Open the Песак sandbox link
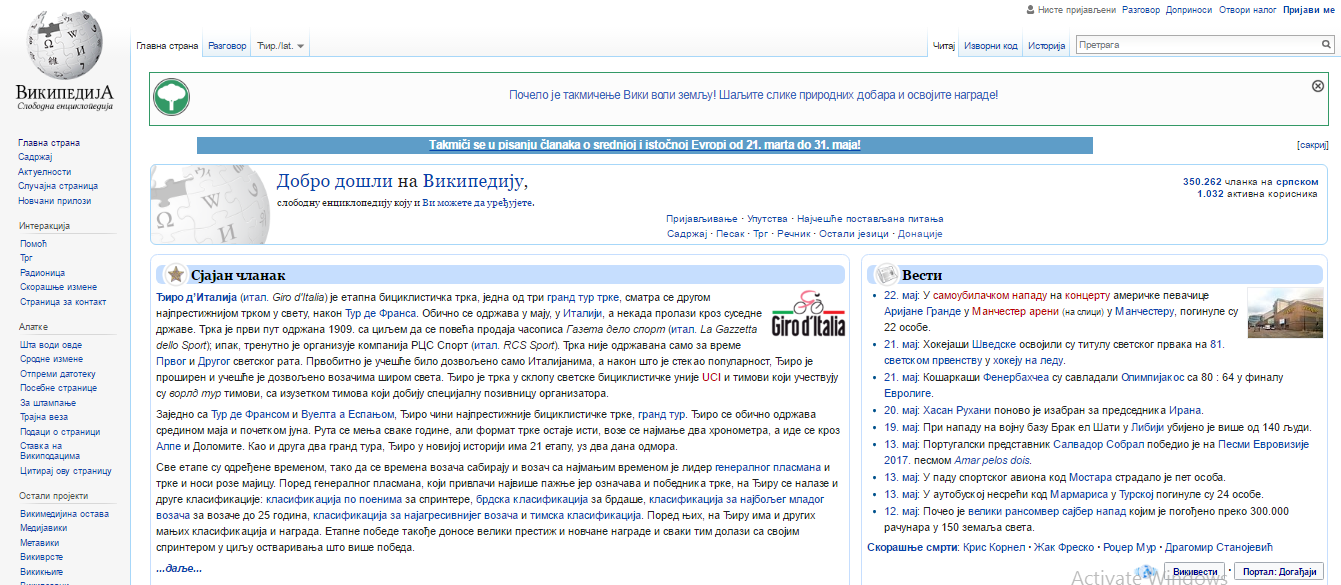 click(x=731, y=234)
